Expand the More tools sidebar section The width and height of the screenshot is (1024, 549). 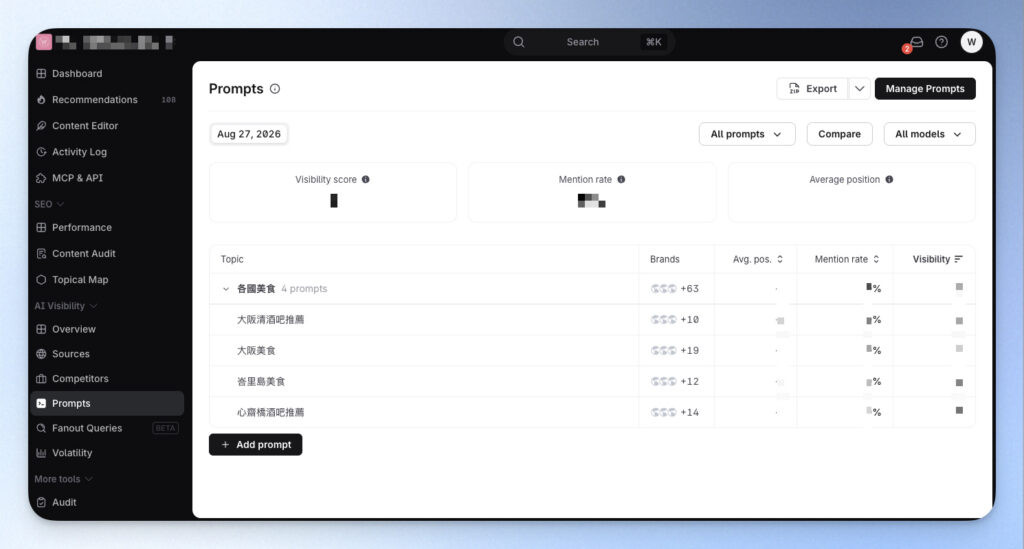tap(63, 479)
